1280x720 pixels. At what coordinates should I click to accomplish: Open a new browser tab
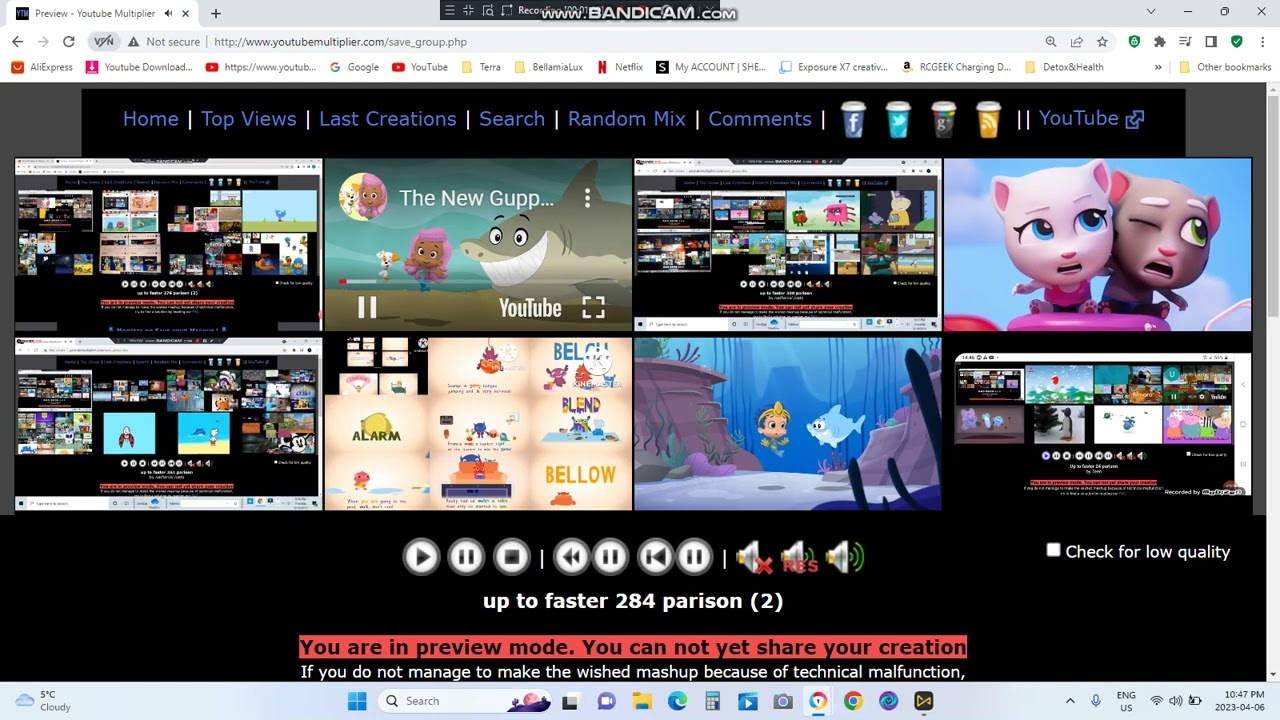pos(215,13)
